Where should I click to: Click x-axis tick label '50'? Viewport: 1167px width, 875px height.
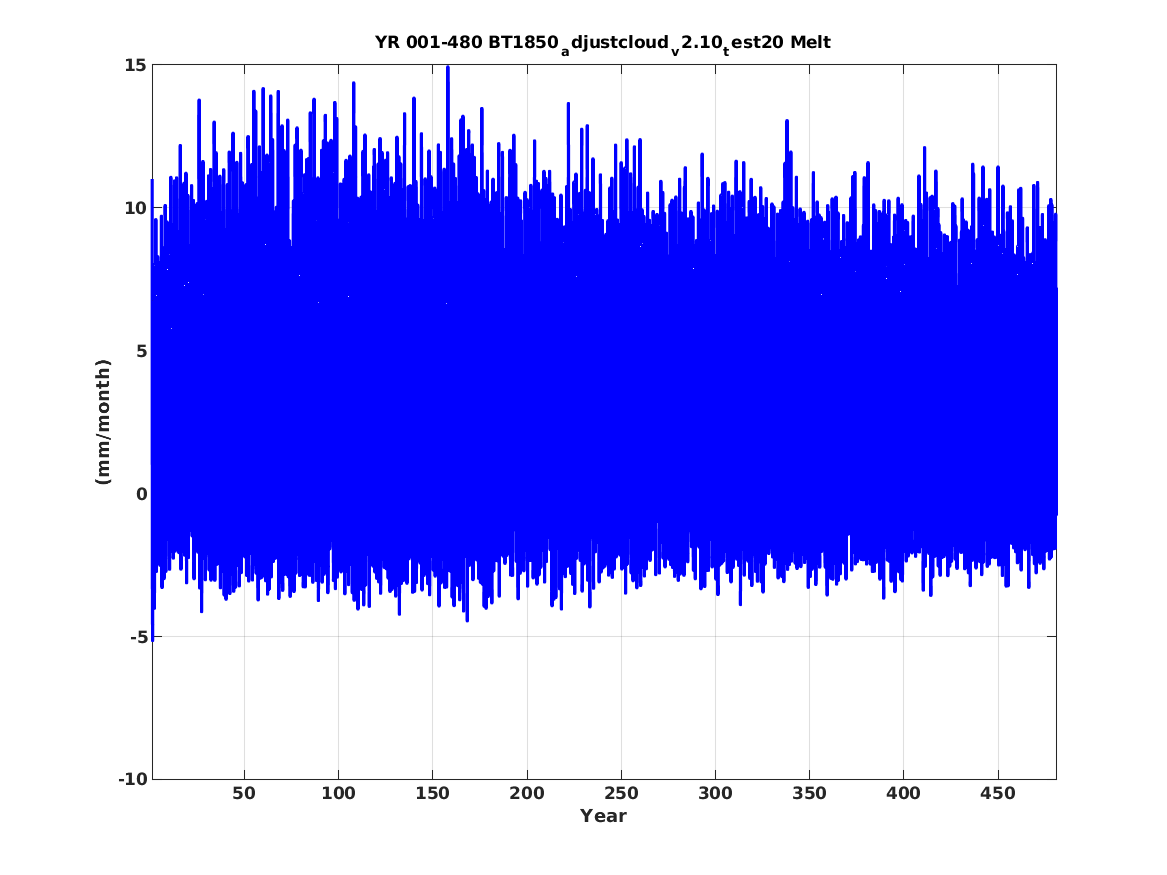244,793
